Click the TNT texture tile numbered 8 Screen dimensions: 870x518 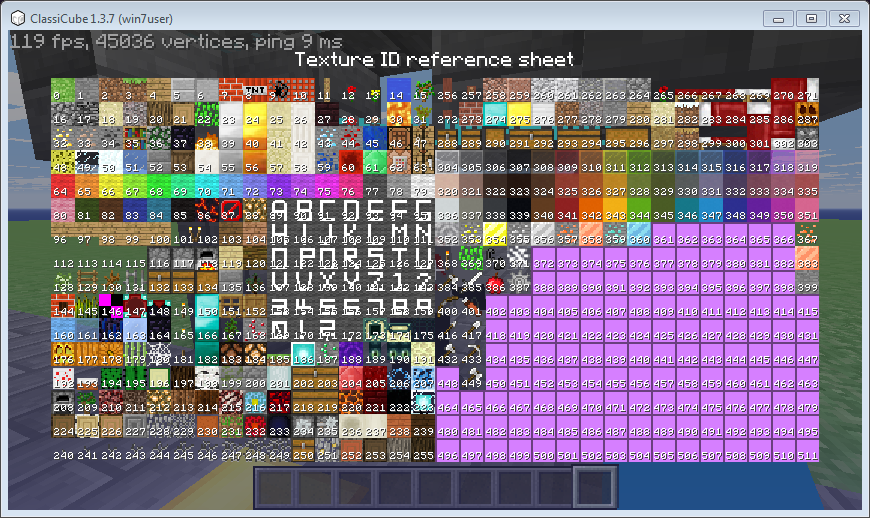254,90
